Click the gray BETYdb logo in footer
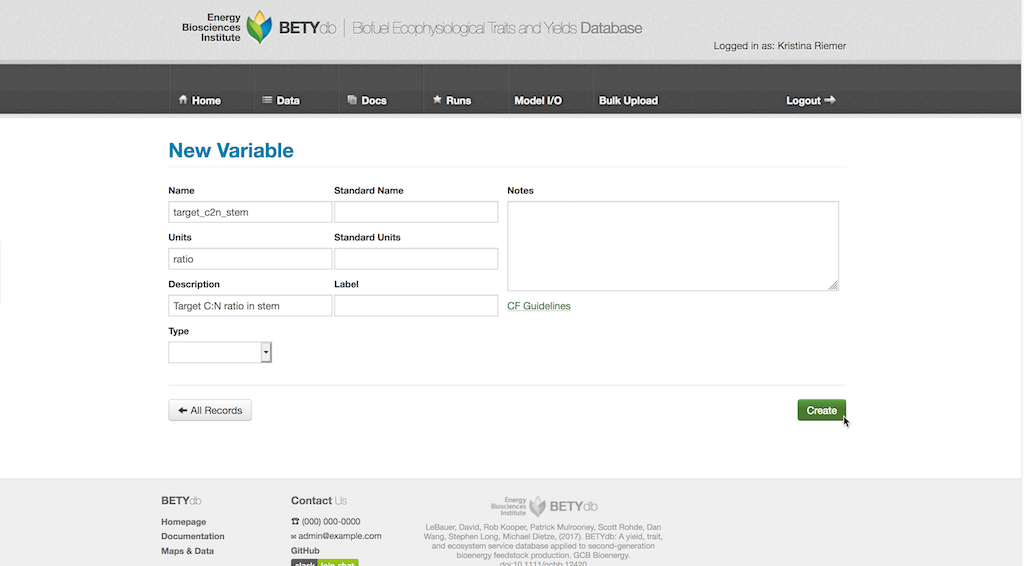The width and height of the screenshot is (1024, 566). 545,506
